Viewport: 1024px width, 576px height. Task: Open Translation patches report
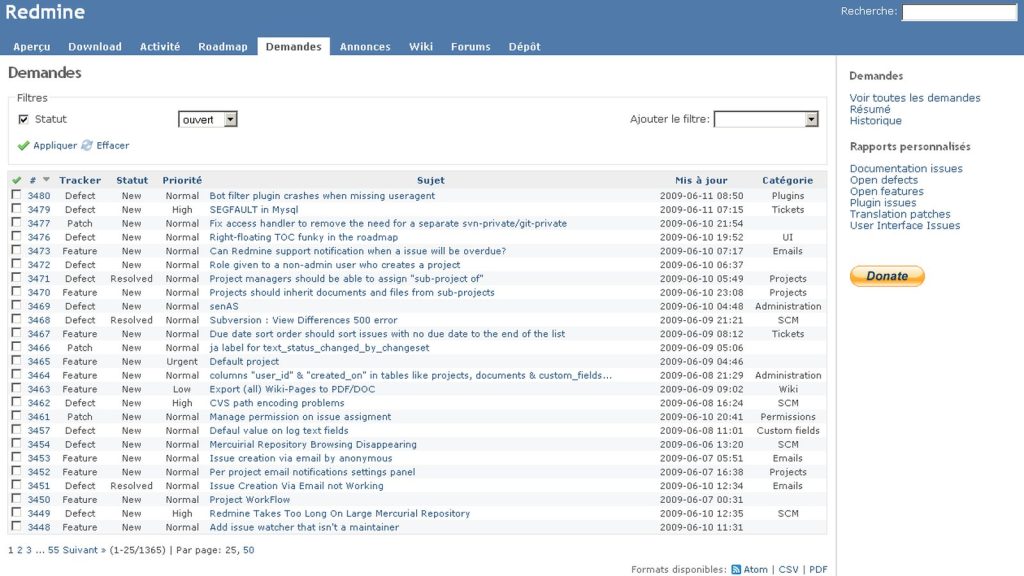pyautogui.click(x=900, y=214)
